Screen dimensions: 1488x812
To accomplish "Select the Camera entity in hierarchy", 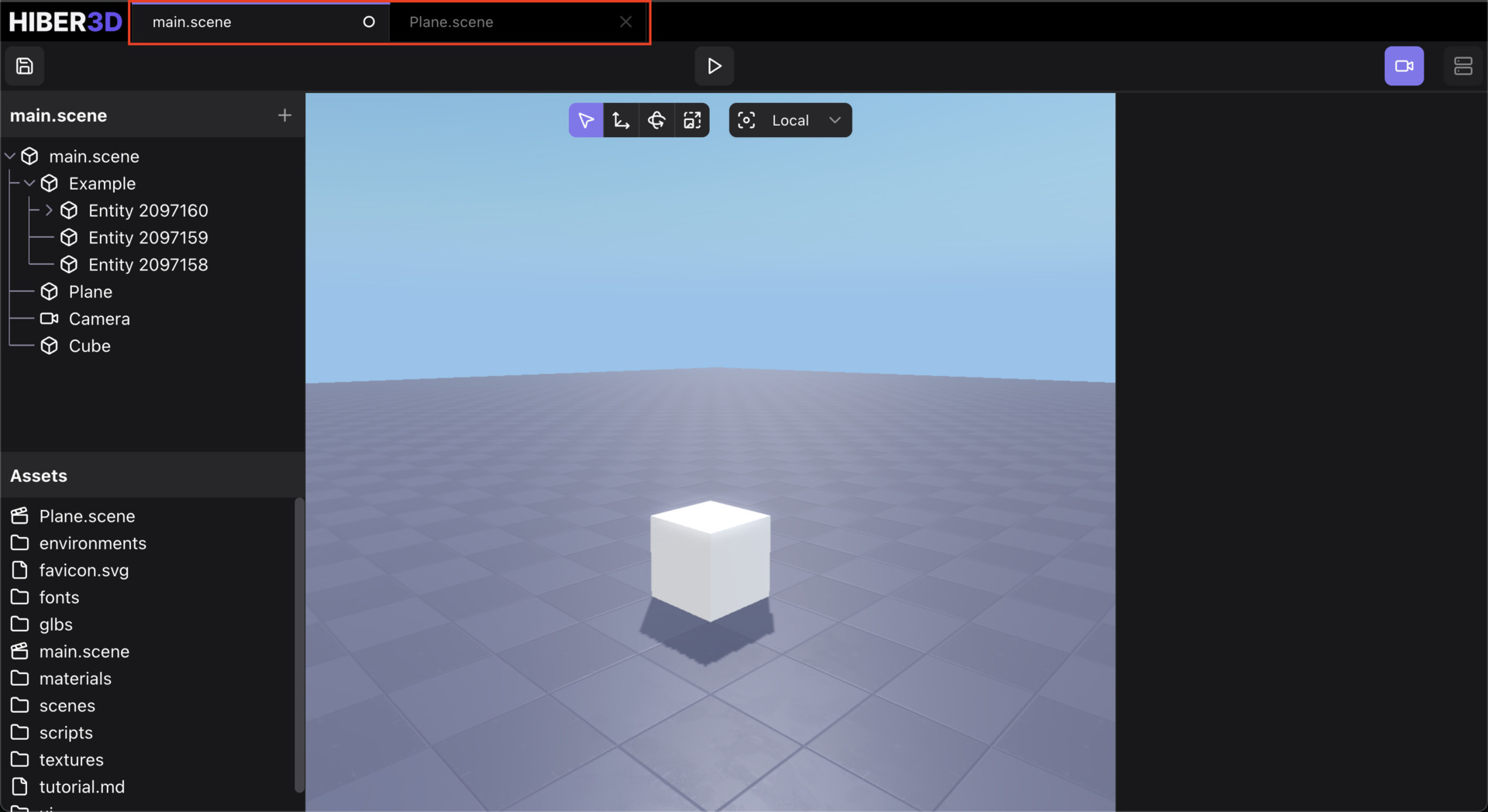I will (99, 319).
